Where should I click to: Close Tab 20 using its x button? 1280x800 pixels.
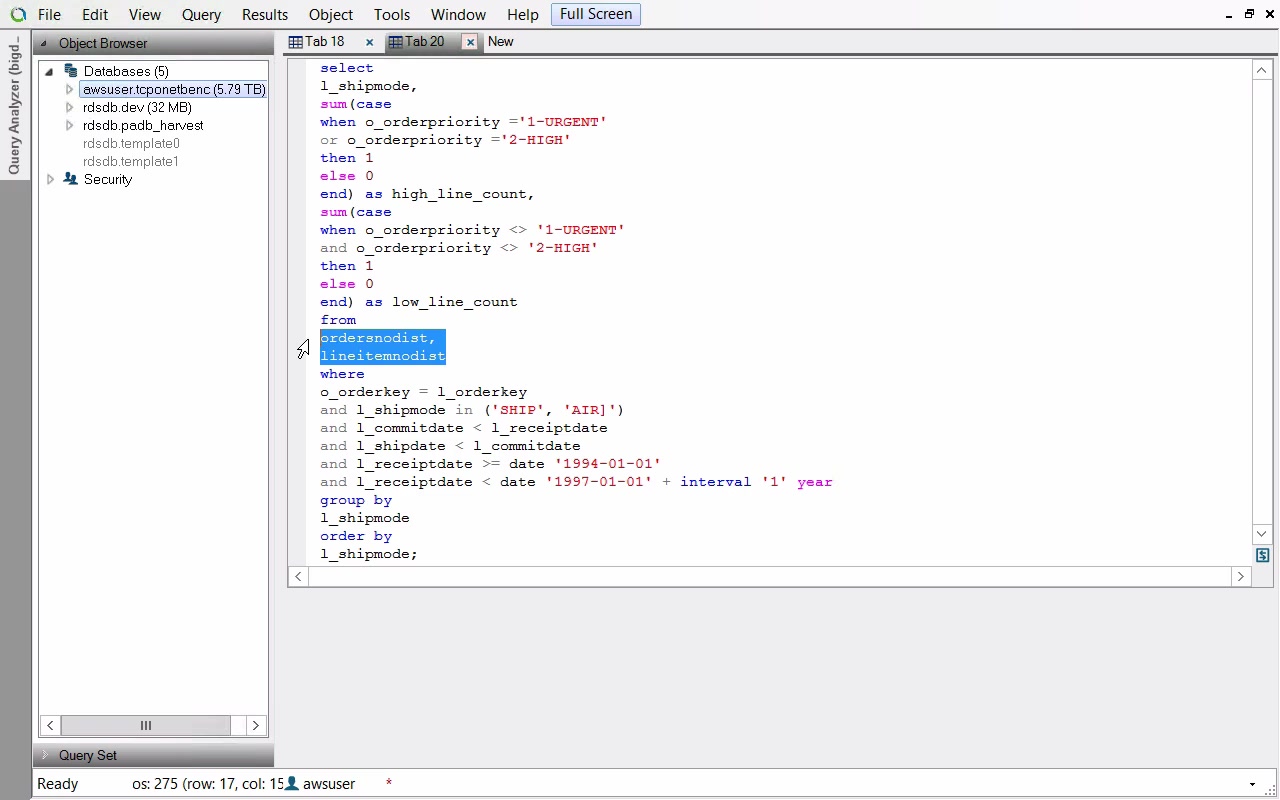(470, 42)
